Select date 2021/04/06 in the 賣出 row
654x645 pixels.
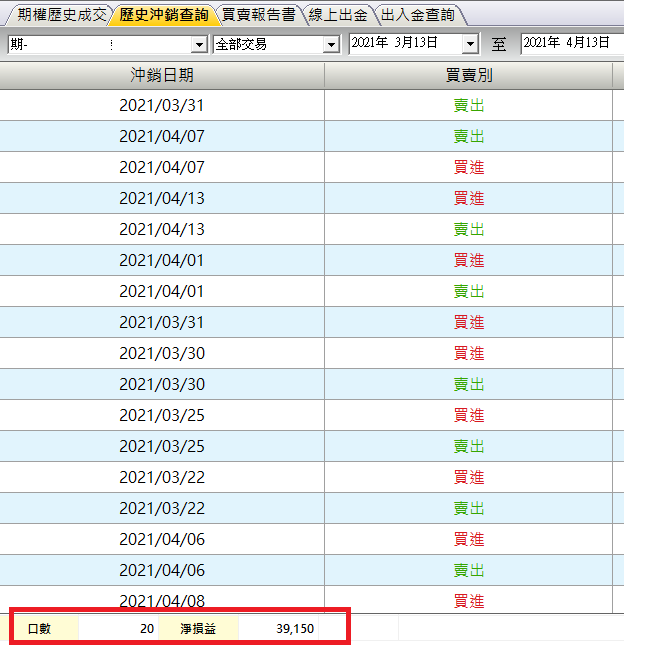[x=162, y=570]
